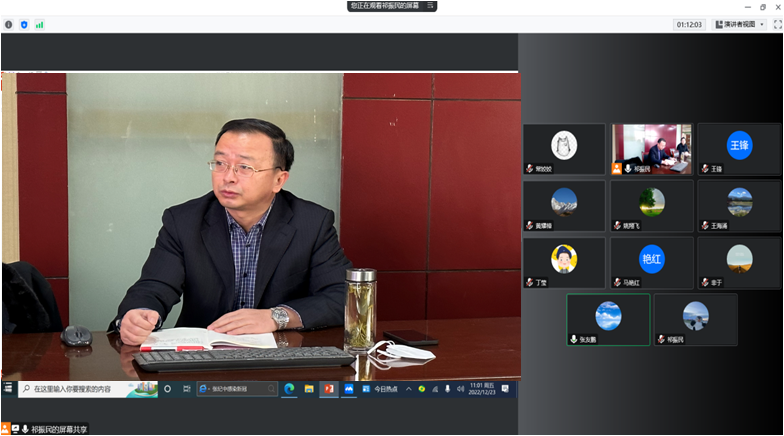Click muted mic on road landscape tile

coord(705,282)
